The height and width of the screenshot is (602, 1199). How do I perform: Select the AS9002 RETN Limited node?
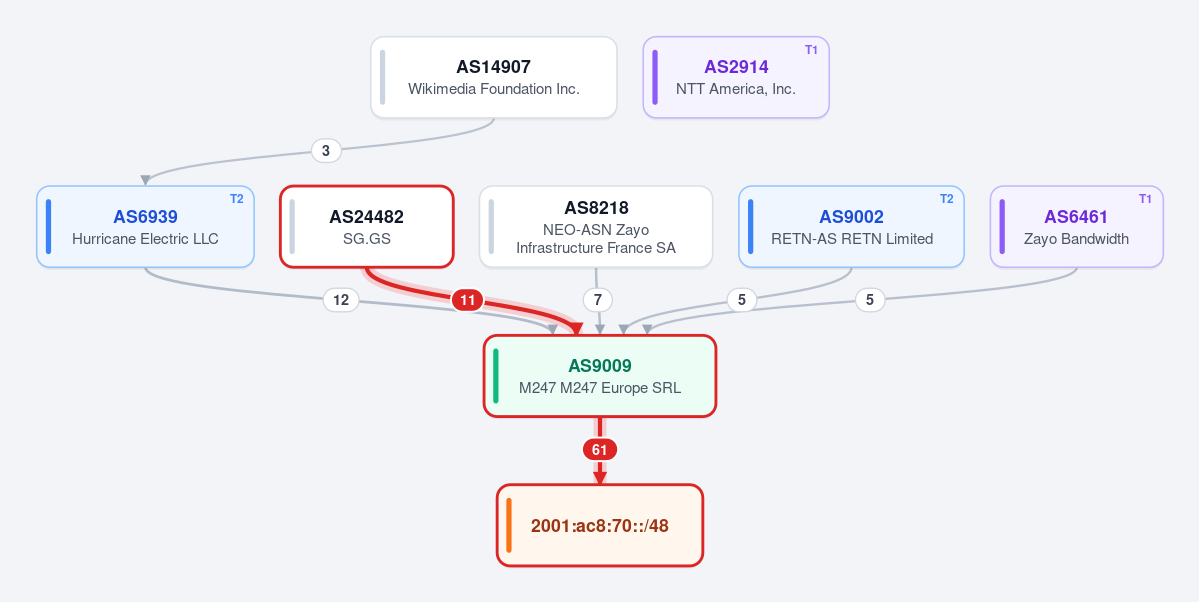click(851, 227)
